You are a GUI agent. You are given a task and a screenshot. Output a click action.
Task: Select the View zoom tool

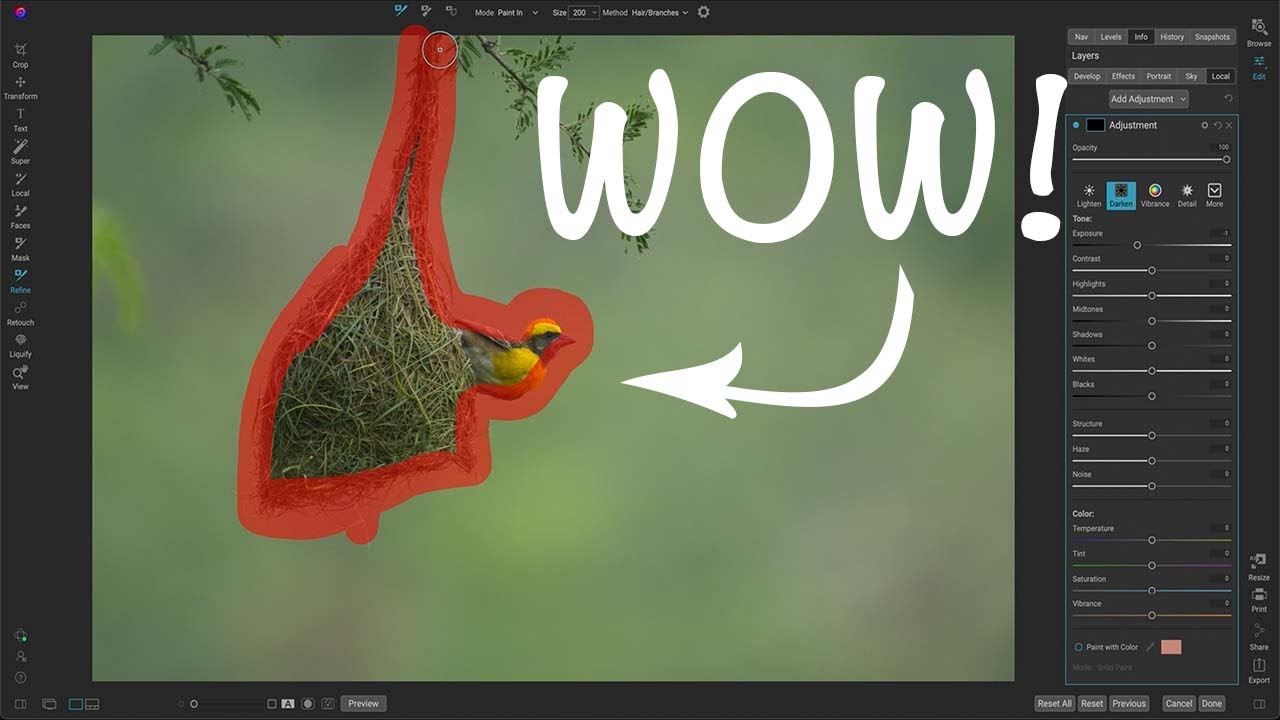pos(20,377)
